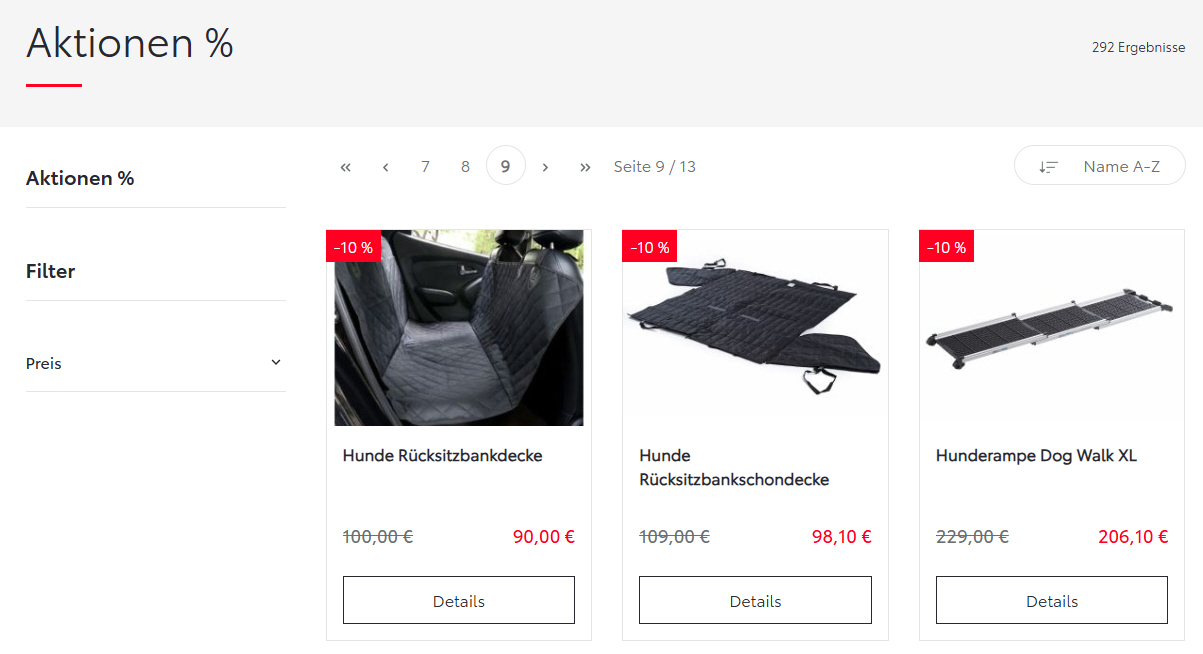1203x654 pixels.
Task: Click the Hunde Rücksitzbankdecke product image
Action: [x=459, y=328]
